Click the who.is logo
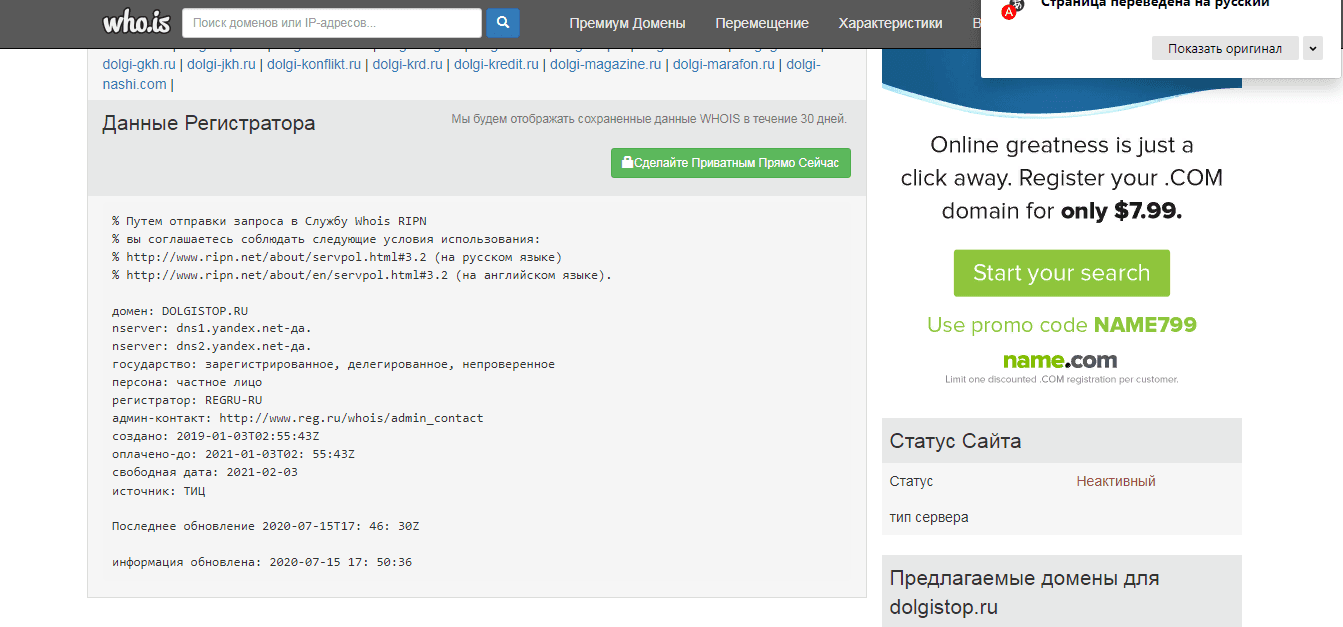This screenshot has height=627, width=1343. 135,22
